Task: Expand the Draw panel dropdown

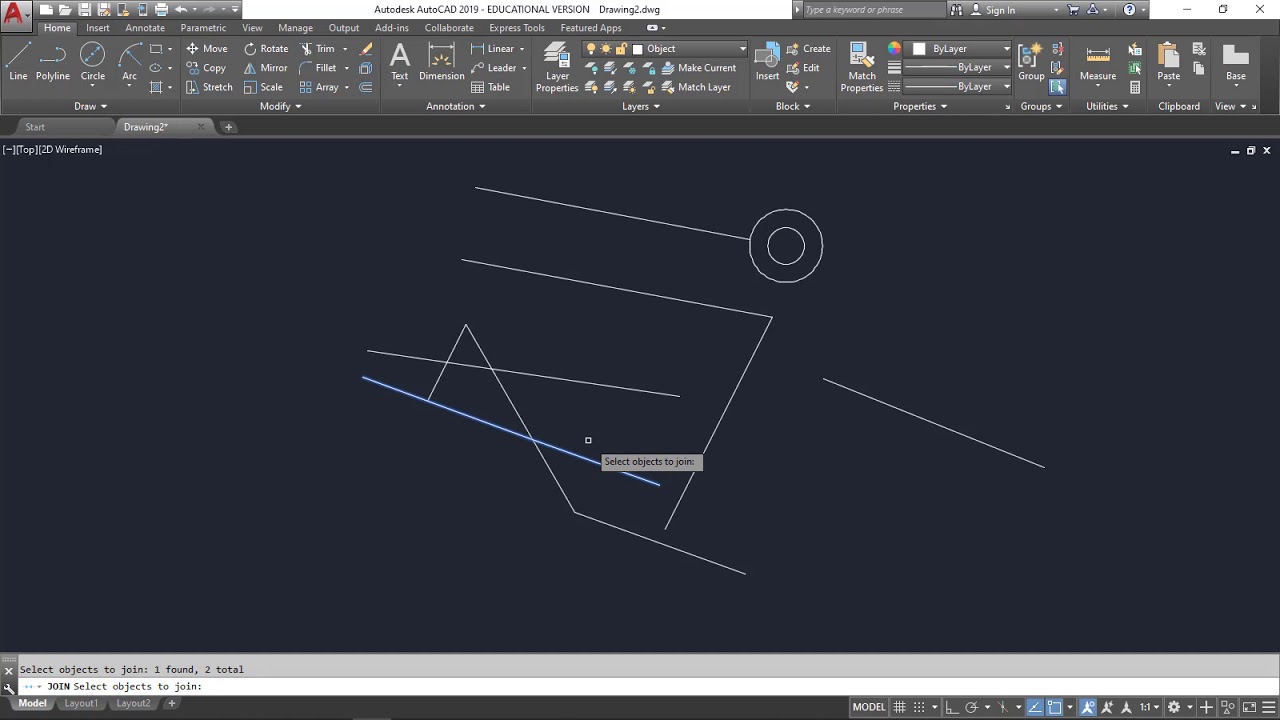Action: tap(90, 106)
